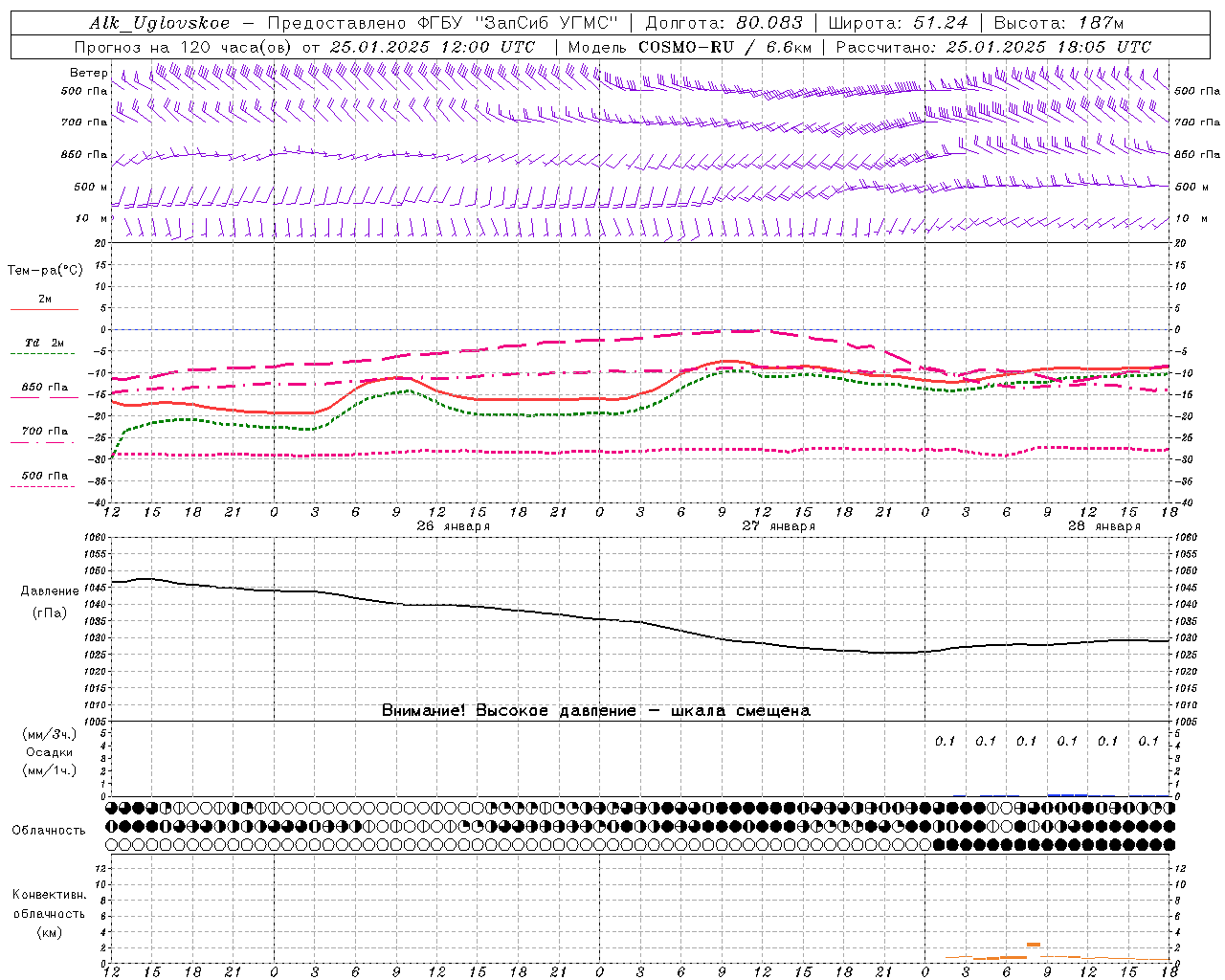This screenshot has width=1225, height=980.
Task: Click the 1005 value on left pressure axis
Action: pos(95,721)
